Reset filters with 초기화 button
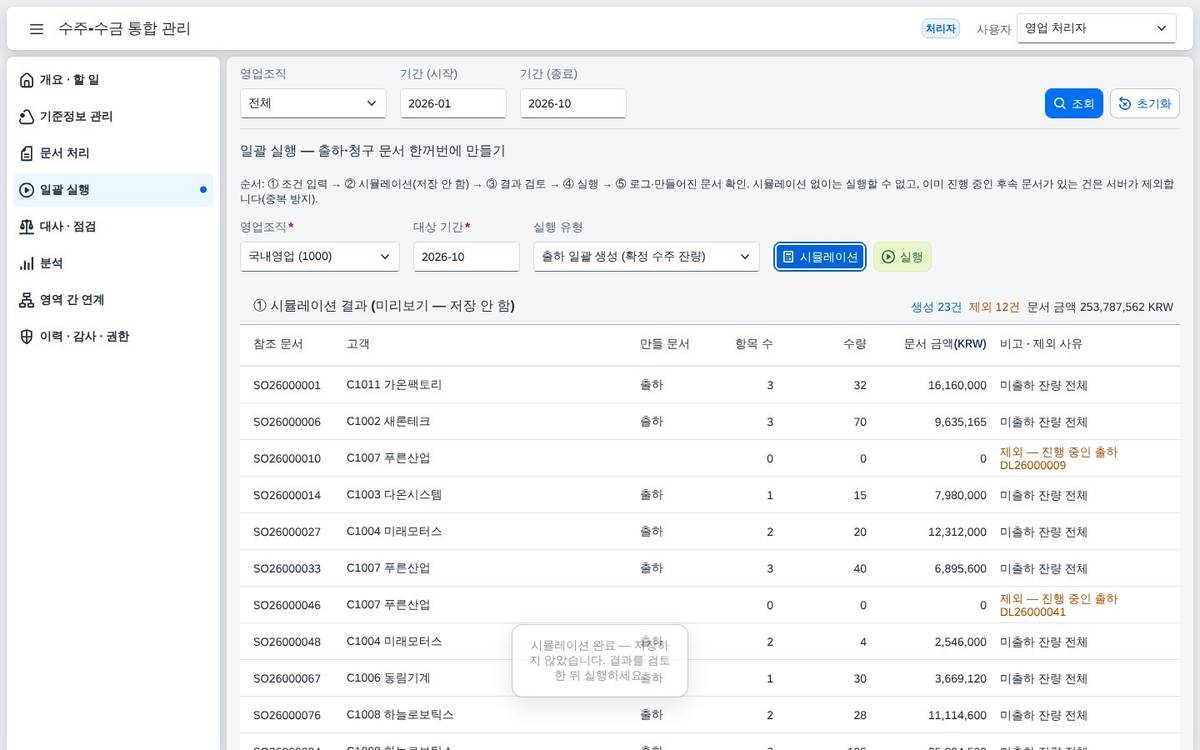This screenshot has width=1200, height=750. pyautogui.click(x=1145, y=104)
